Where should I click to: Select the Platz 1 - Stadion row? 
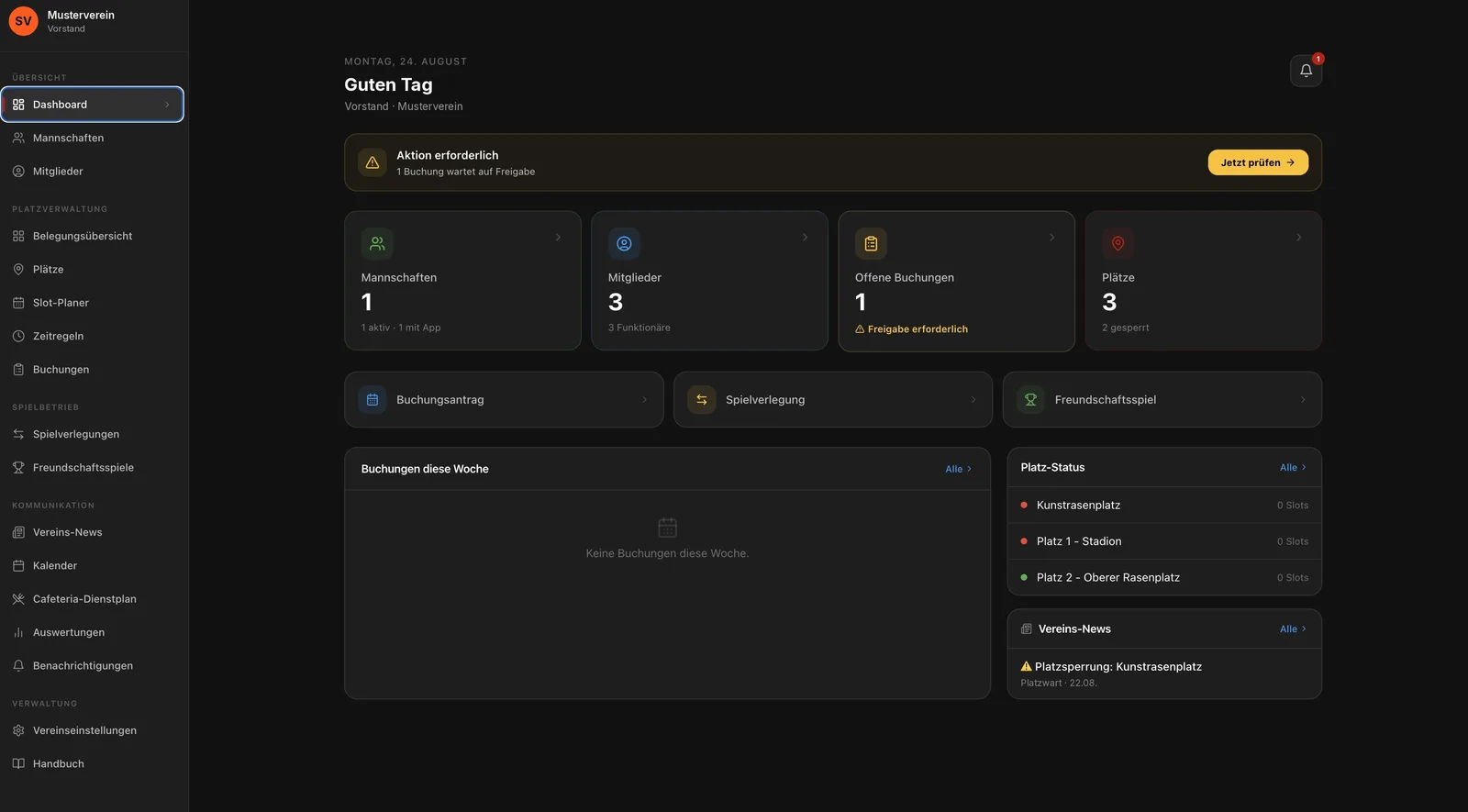(x=1164, y=541)
